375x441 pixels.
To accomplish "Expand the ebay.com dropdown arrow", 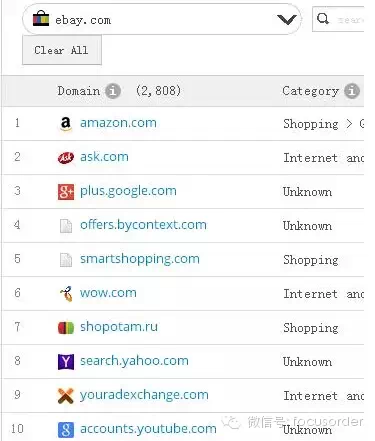I will 287,20.
